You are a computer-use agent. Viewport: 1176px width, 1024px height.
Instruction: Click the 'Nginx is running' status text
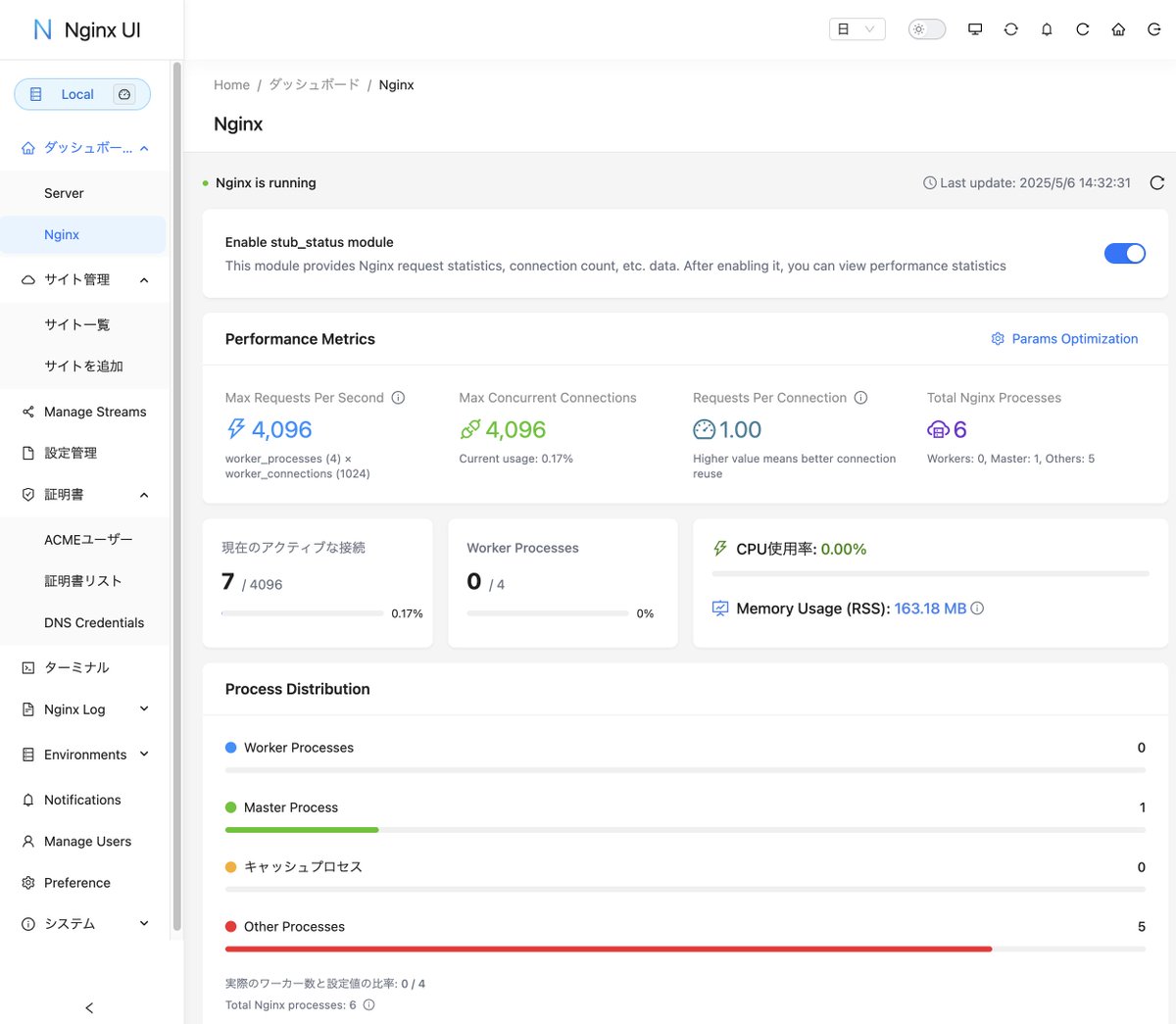tap(266, 183)
